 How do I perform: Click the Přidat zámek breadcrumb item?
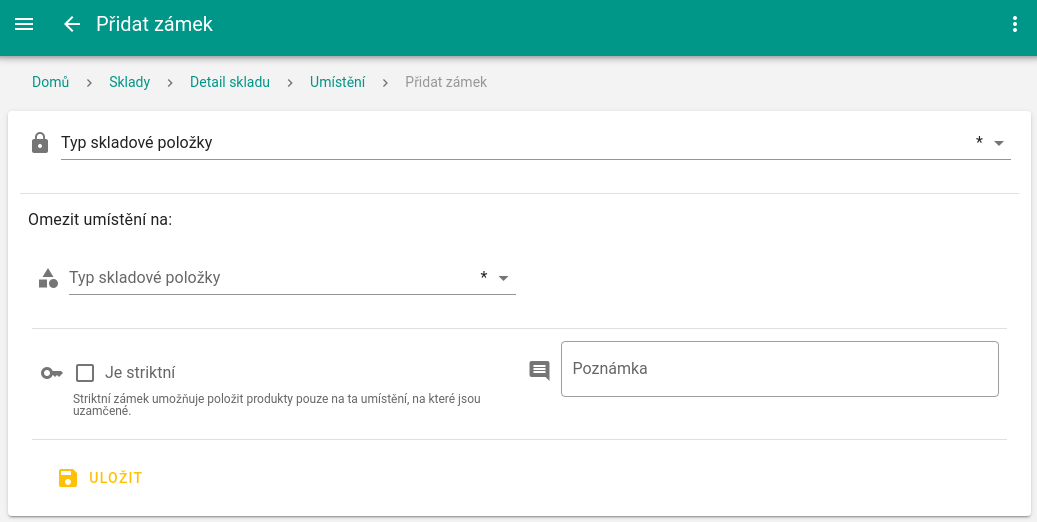pos(446,82)
